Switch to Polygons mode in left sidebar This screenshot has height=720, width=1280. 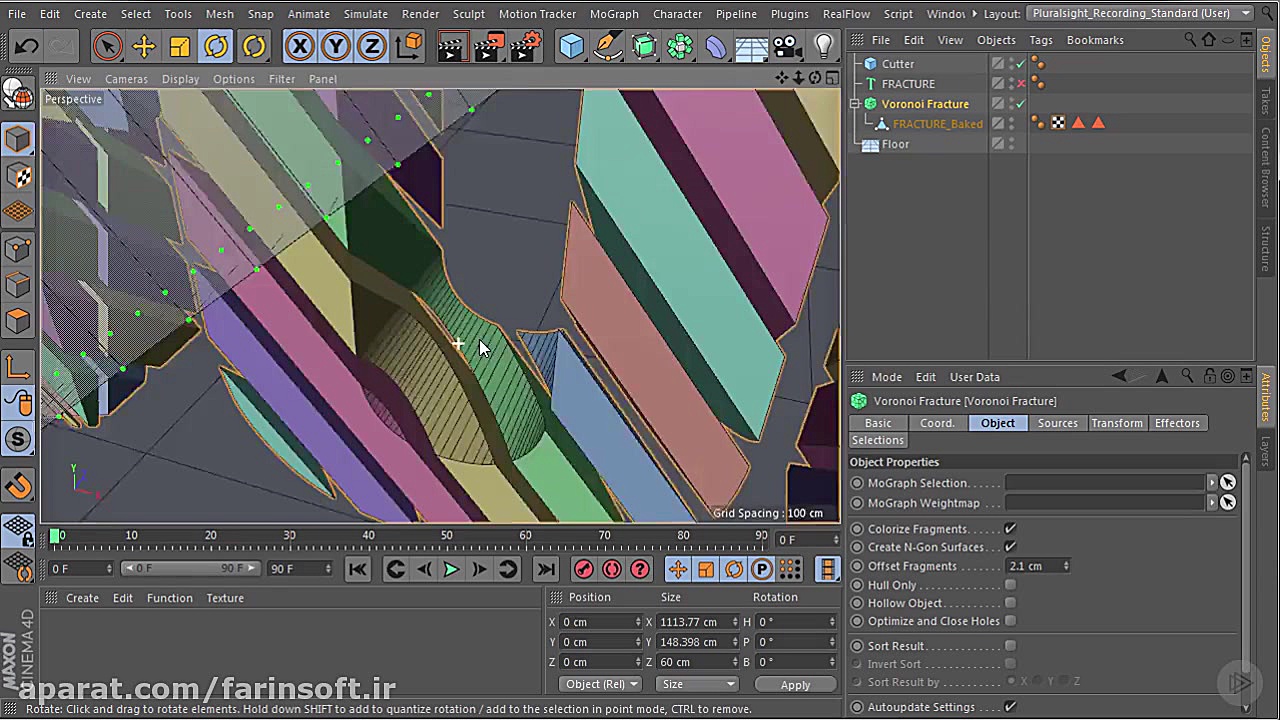click(x=18, y=321)
